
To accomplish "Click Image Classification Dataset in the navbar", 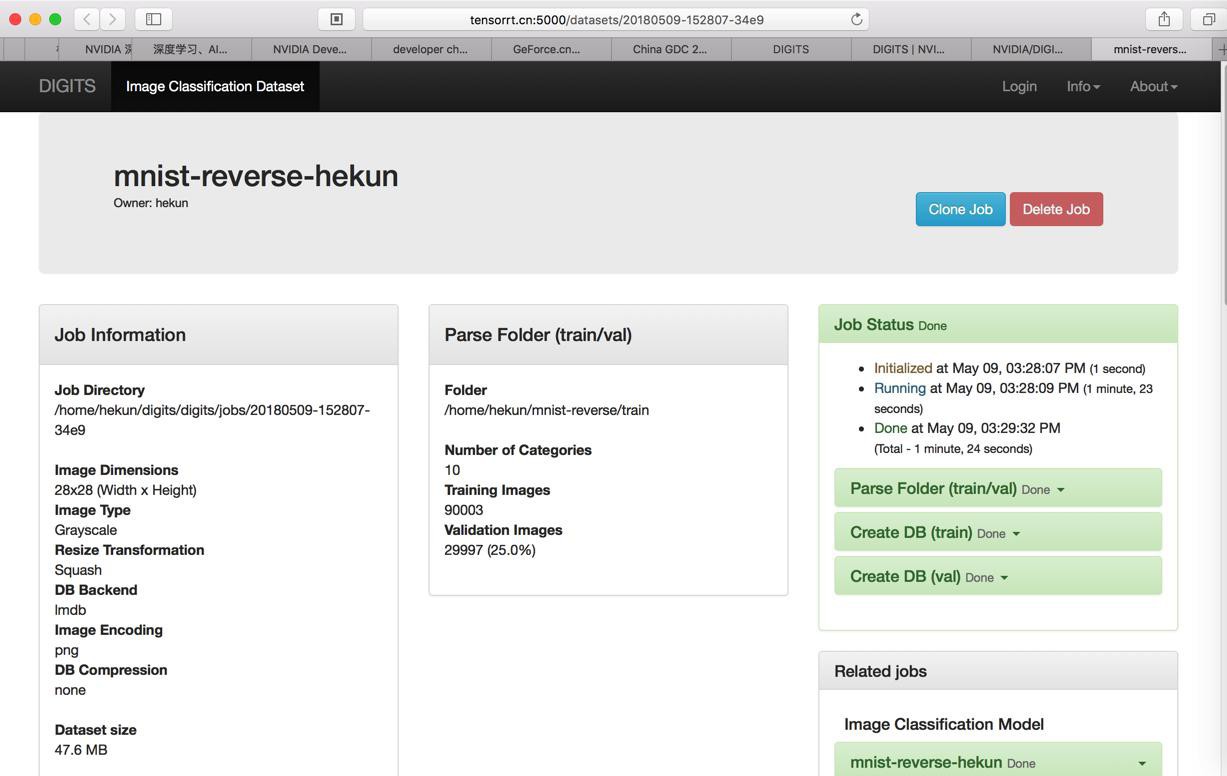I will point(215,86).
